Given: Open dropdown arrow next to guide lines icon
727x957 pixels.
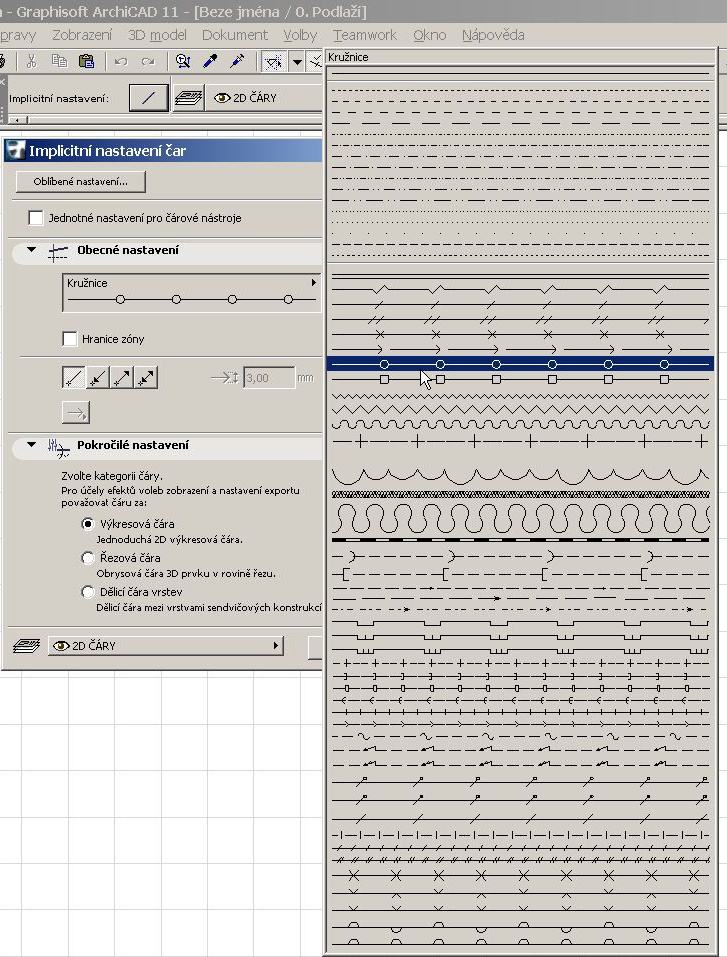Looking at the screenshot, I should tap(297, 61).
